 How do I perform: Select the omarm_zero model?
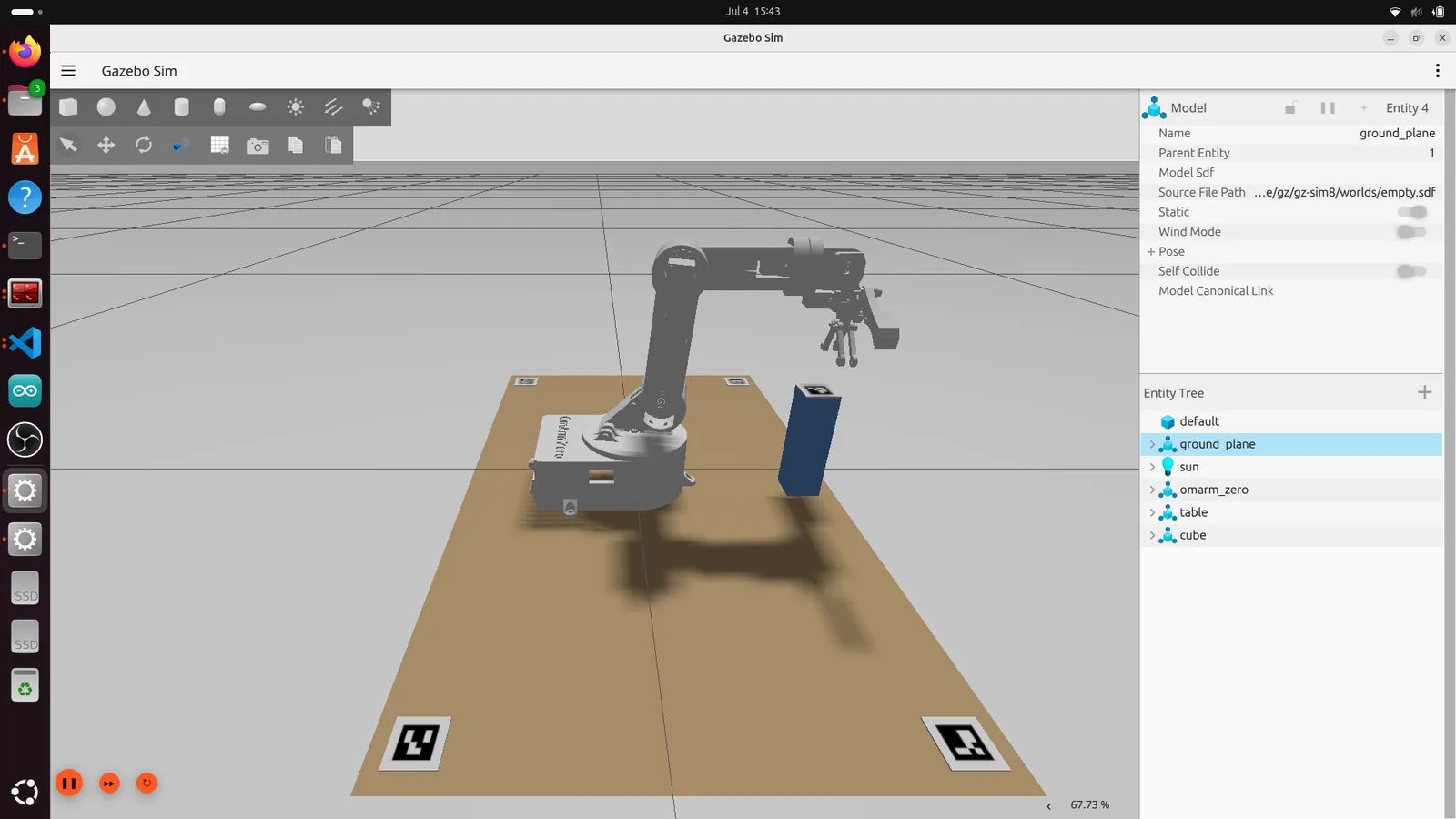click(1291, 490)
